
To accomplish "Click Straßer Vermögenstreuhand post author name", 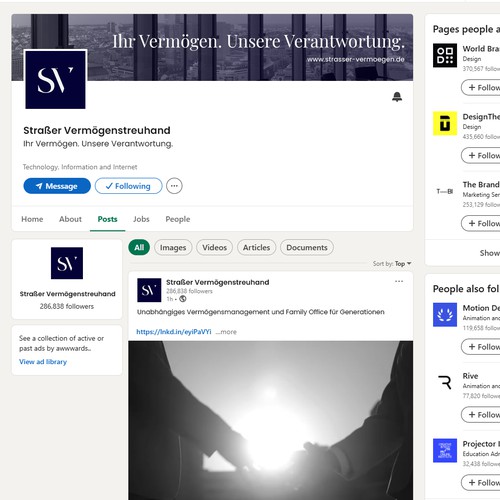I will tap(218, 282).
